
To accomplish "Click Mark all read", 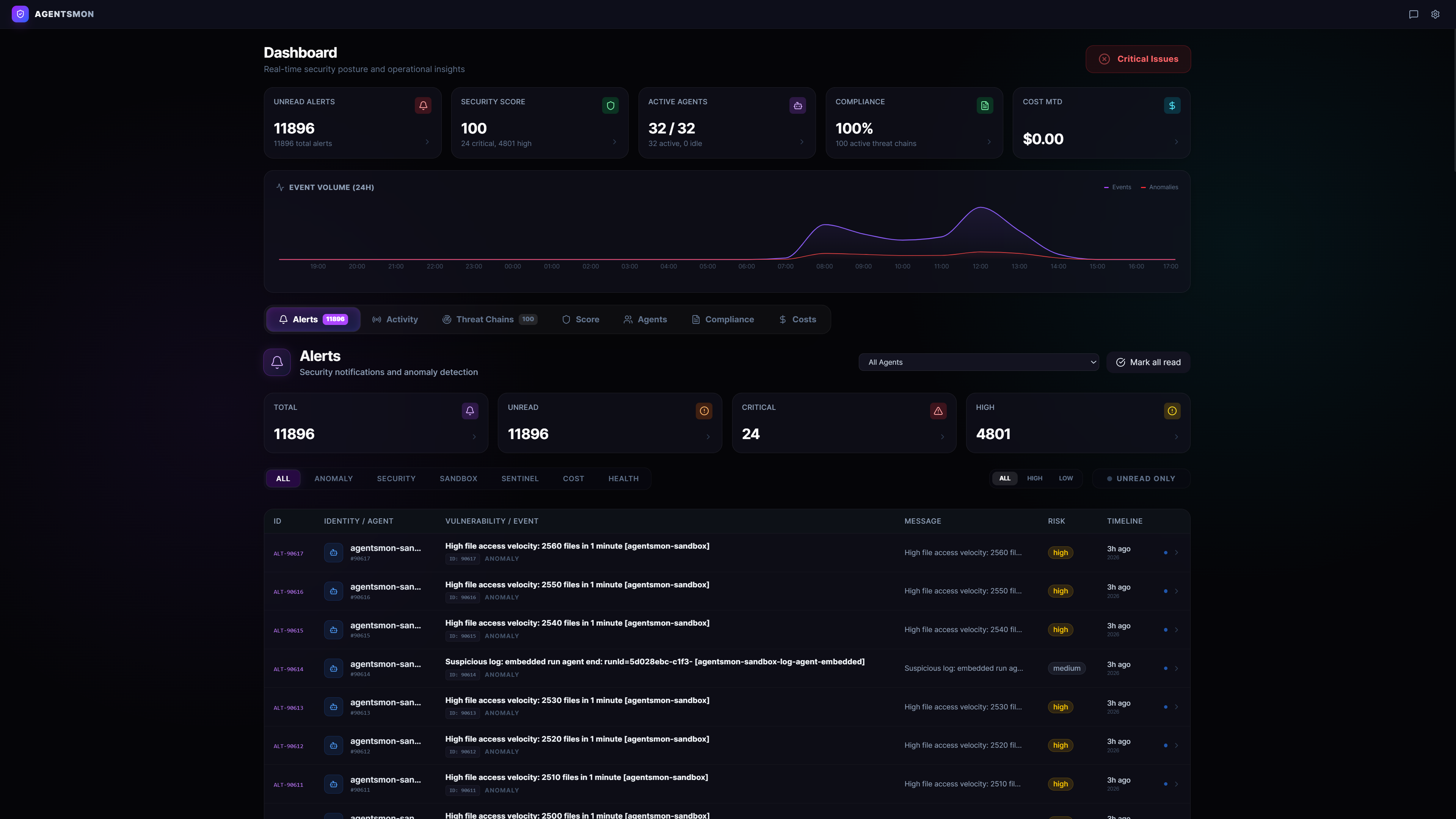I will pos(1147,362).
